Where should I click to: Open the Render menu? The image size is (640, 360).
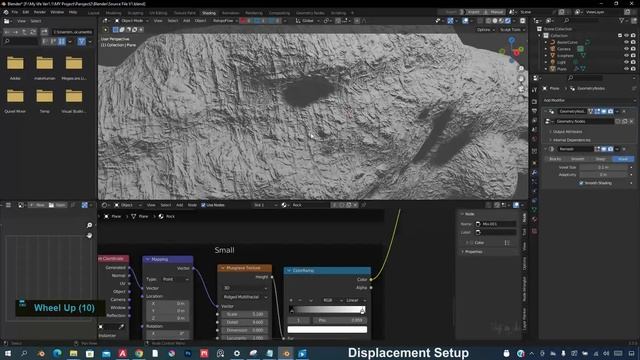40,12
